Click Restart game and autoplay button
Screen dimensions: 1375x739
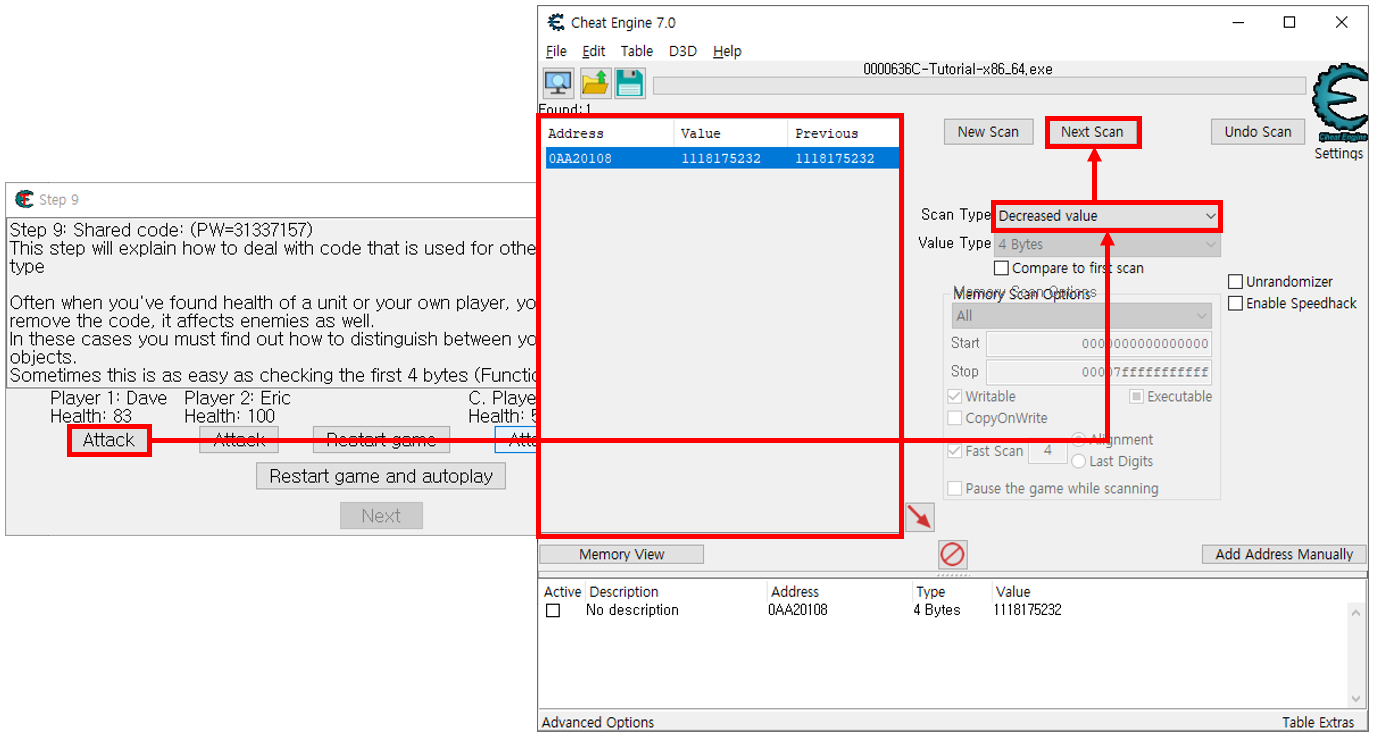pos(381,476)
